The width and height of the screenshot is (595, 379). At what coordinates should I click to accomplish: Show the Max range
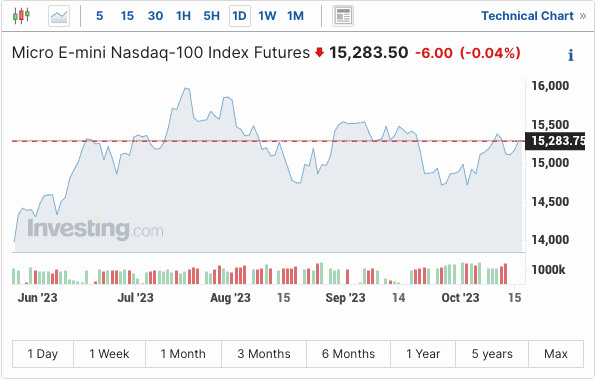coord(556,354)
